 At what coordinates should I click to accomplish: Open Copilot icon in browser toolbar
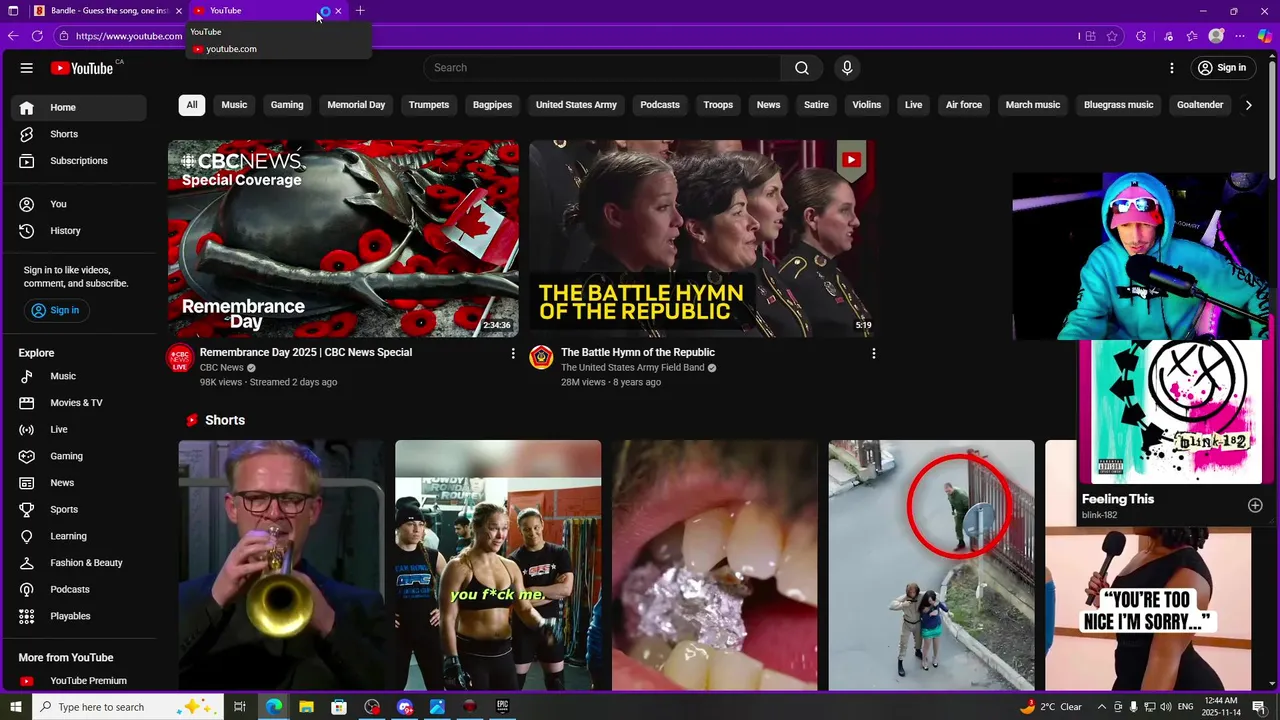[x=1265, y=36]
